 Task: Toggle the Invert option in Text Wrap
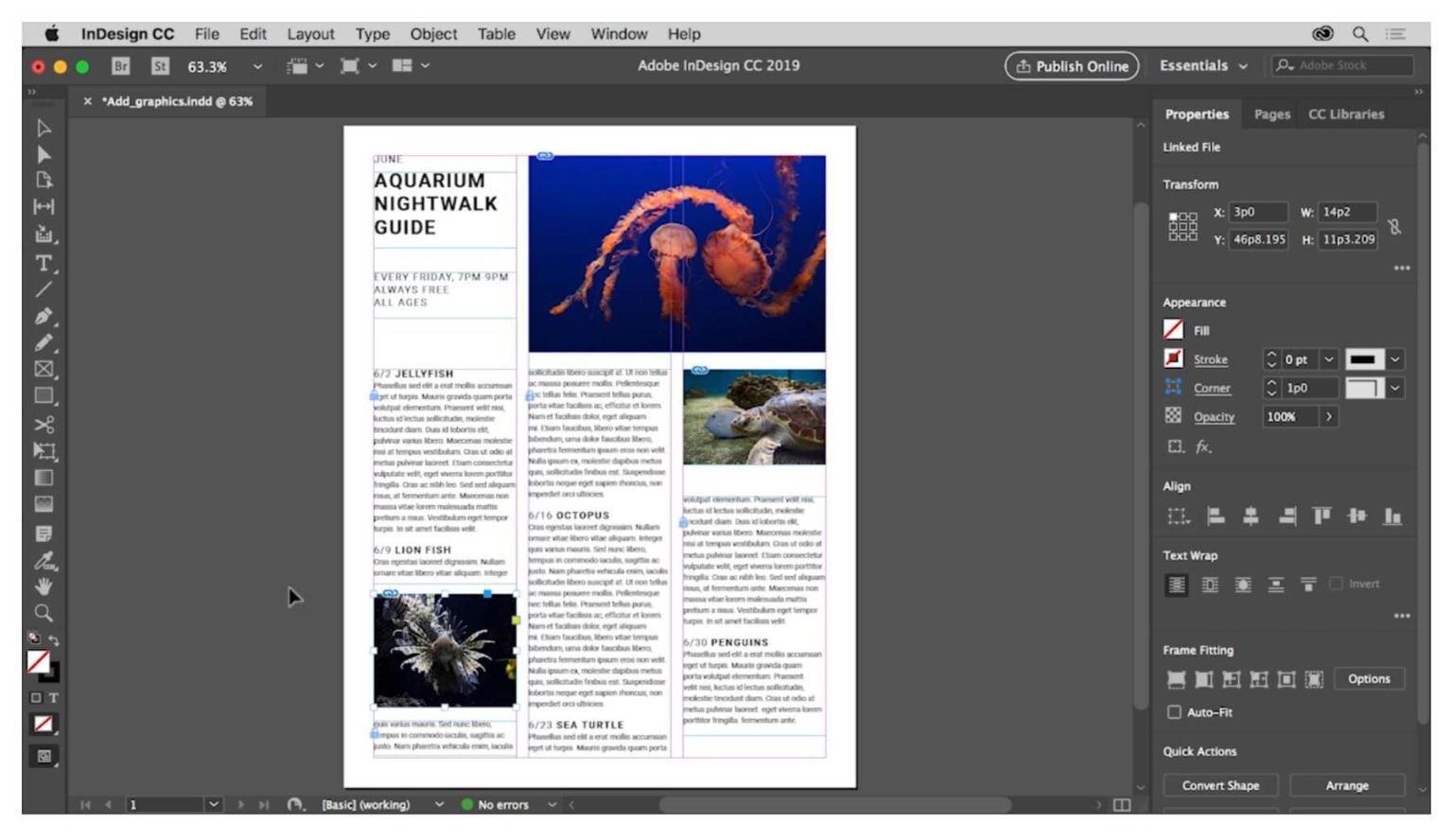click(1337, 585)
